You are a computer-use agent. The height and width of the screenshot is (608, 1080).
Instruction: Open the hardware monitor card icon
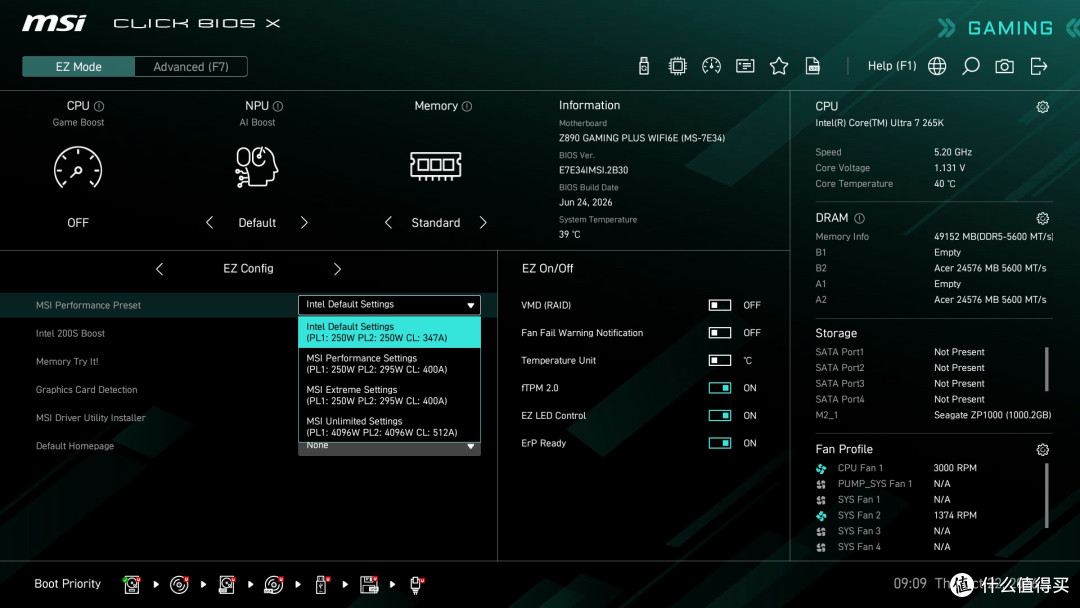(x=745, y=66)
